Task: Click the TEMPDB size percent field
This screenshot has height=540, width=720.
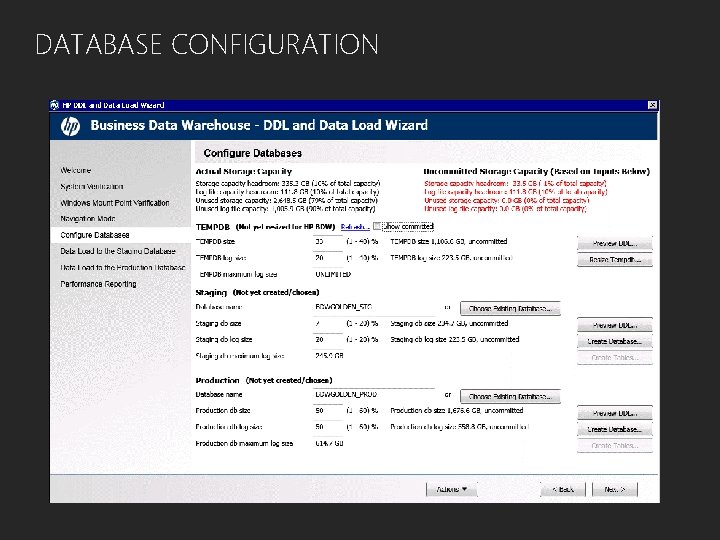Action: [328, 242]
